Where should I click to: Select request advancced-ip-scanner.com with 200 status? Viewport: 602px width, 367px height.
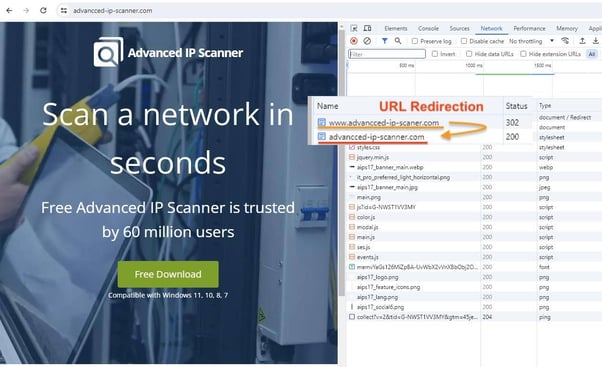[x=376, y=137]
